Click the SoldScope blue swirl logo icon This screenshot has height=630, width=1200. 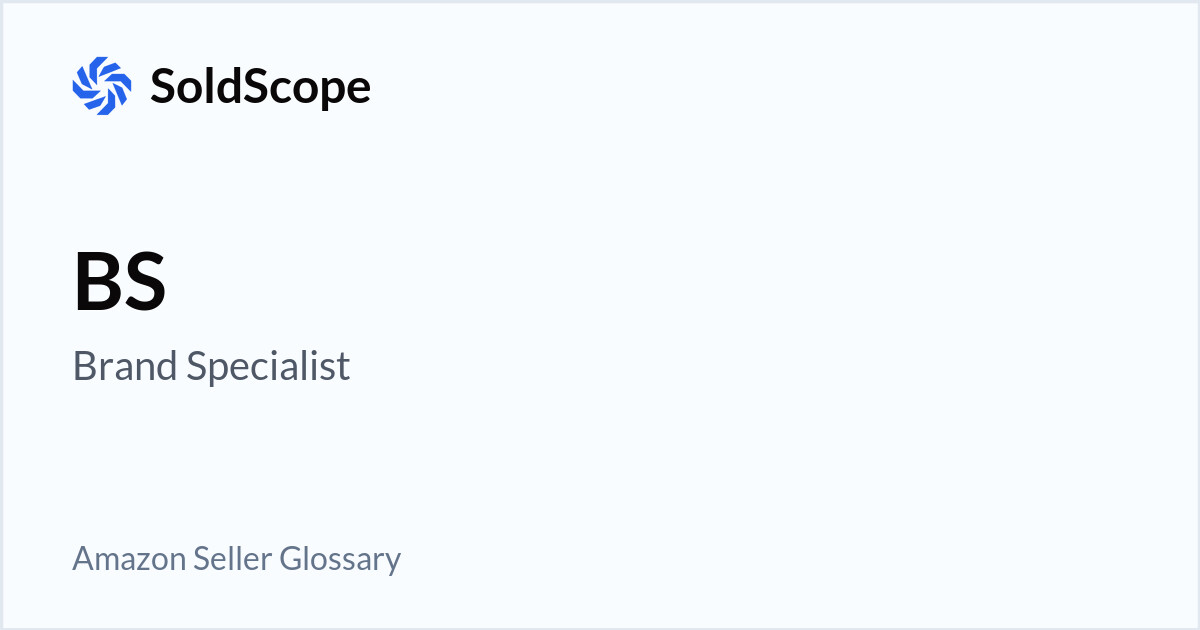[102, 86]
